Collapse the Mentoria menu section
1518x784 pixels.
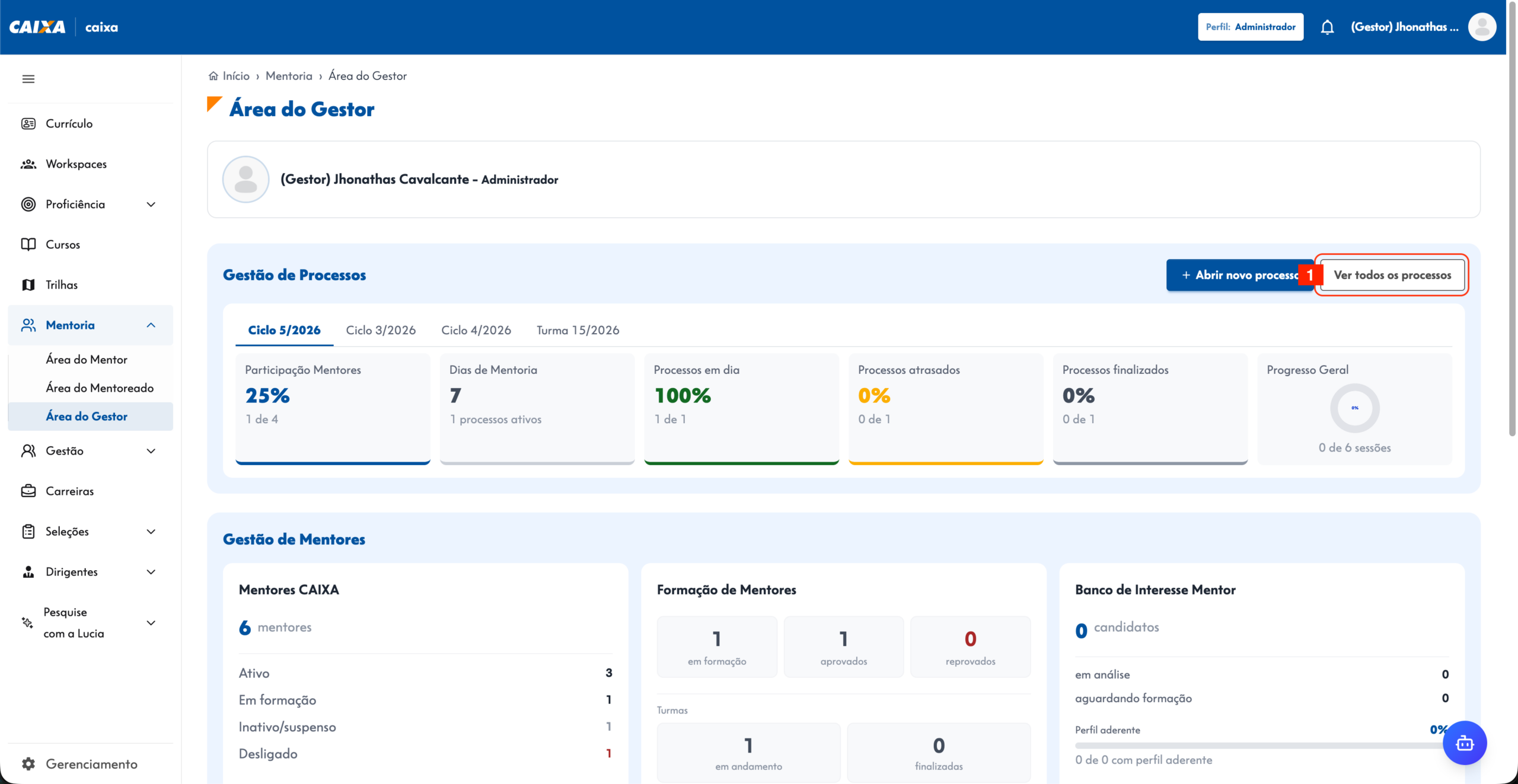coord(151,325)
